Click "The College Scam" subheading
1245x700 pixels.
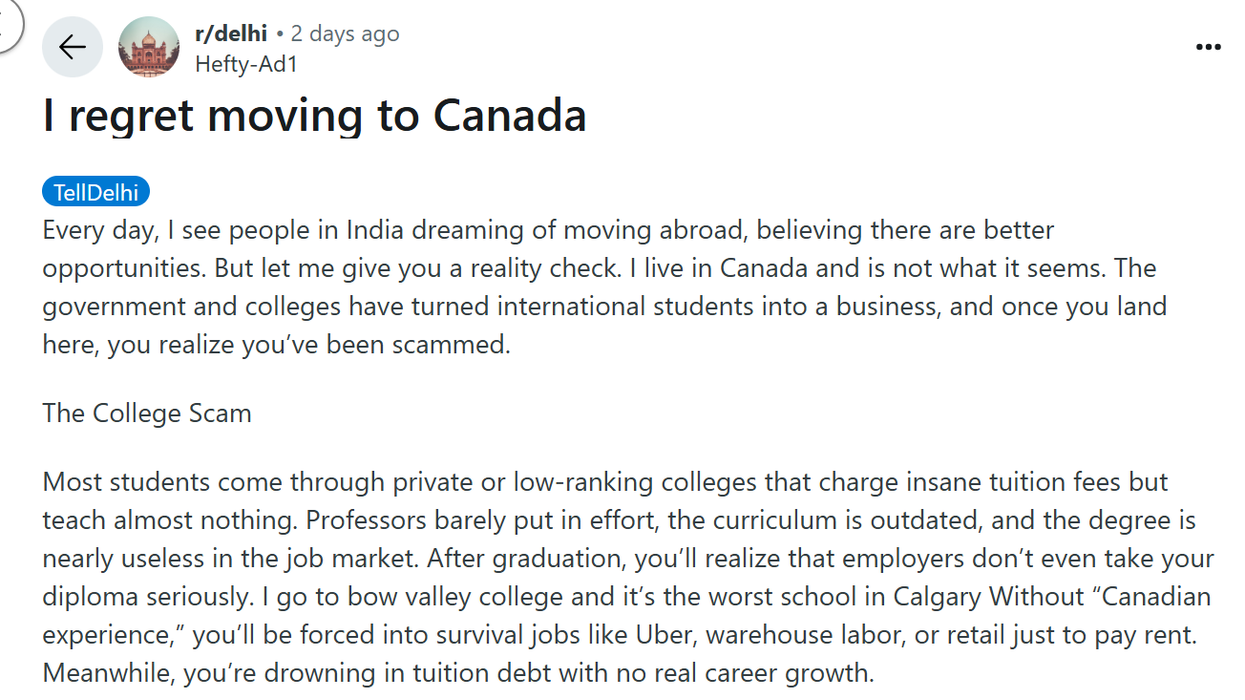coord(147,414)
